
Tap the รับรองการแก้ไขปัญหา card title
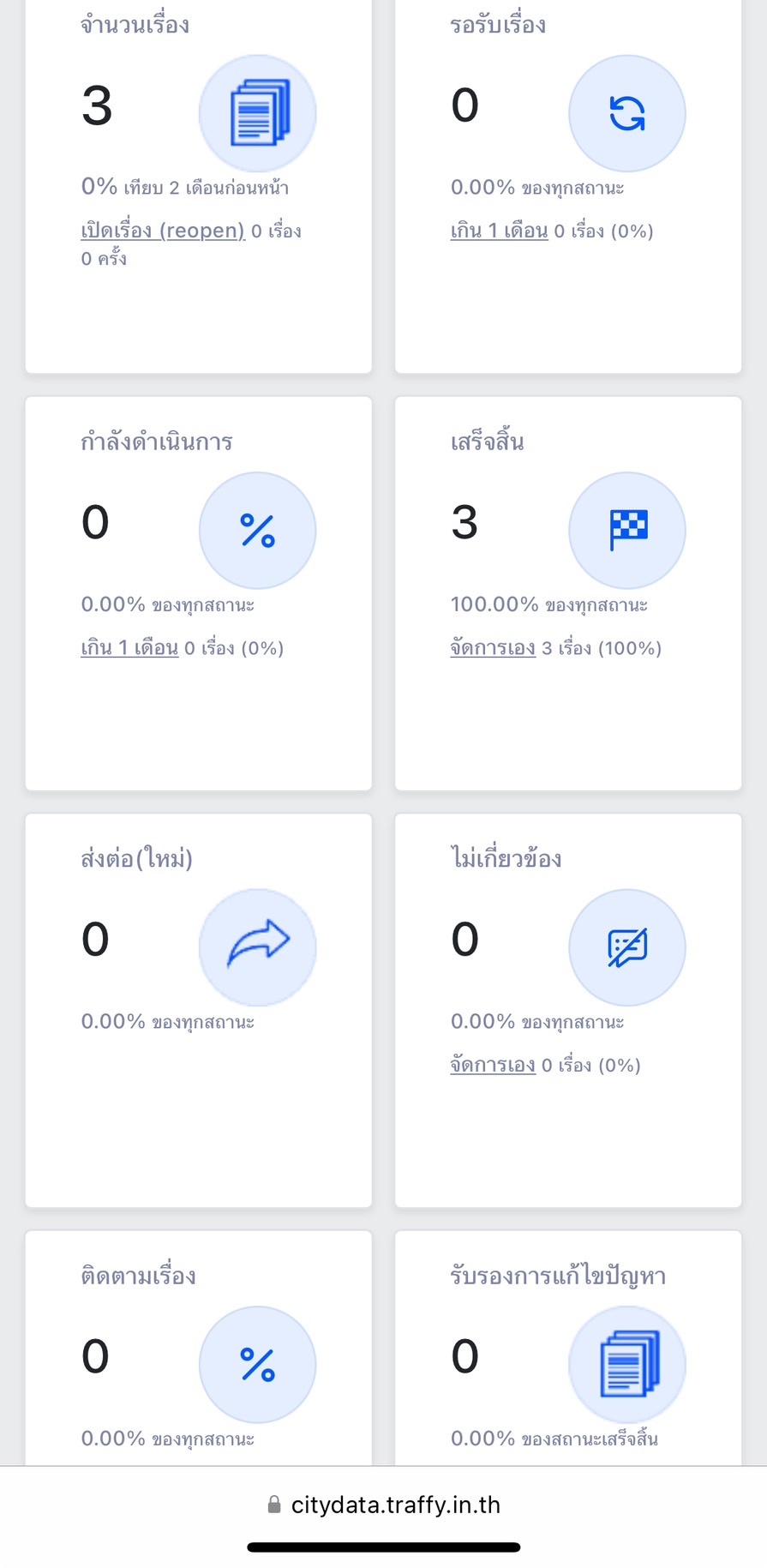coord(558,1276)
